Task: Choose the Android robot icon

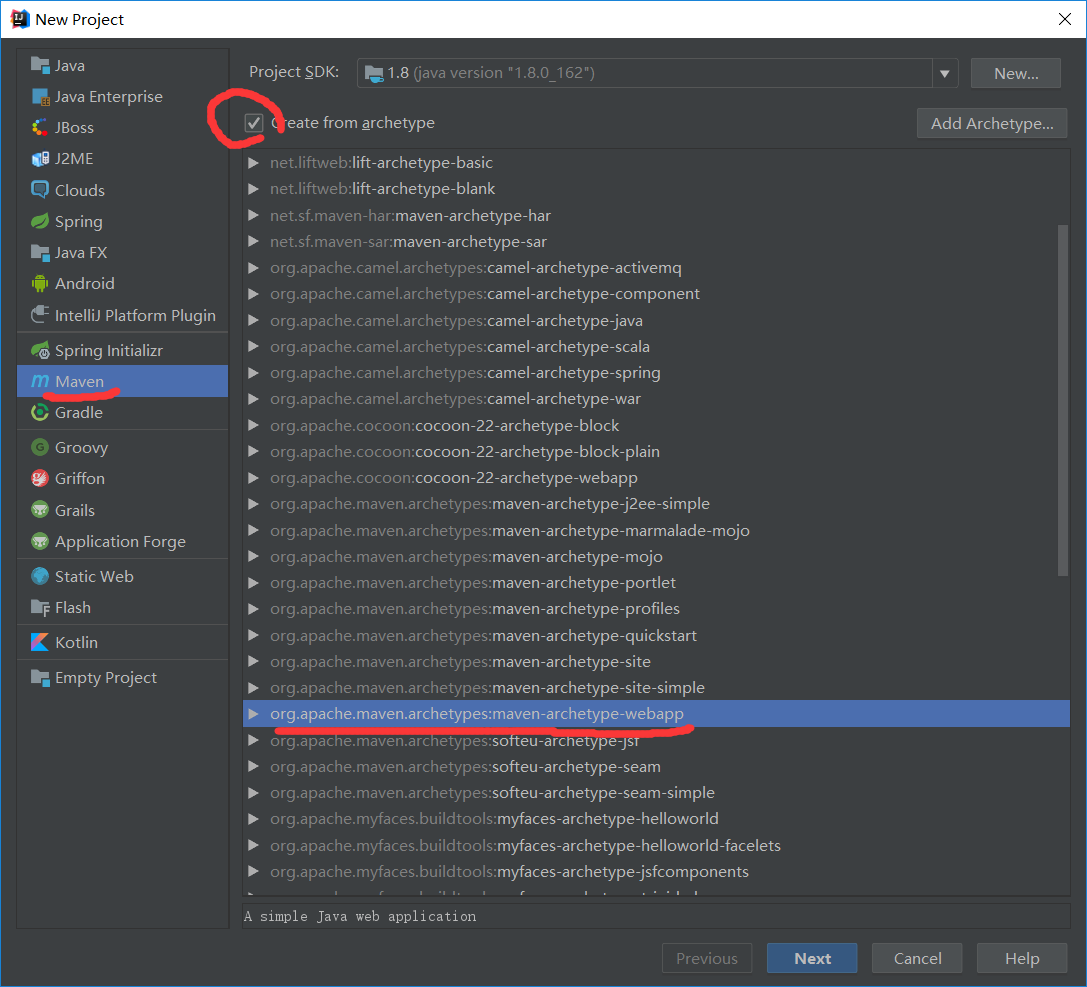Action: [x=40, y=283]
